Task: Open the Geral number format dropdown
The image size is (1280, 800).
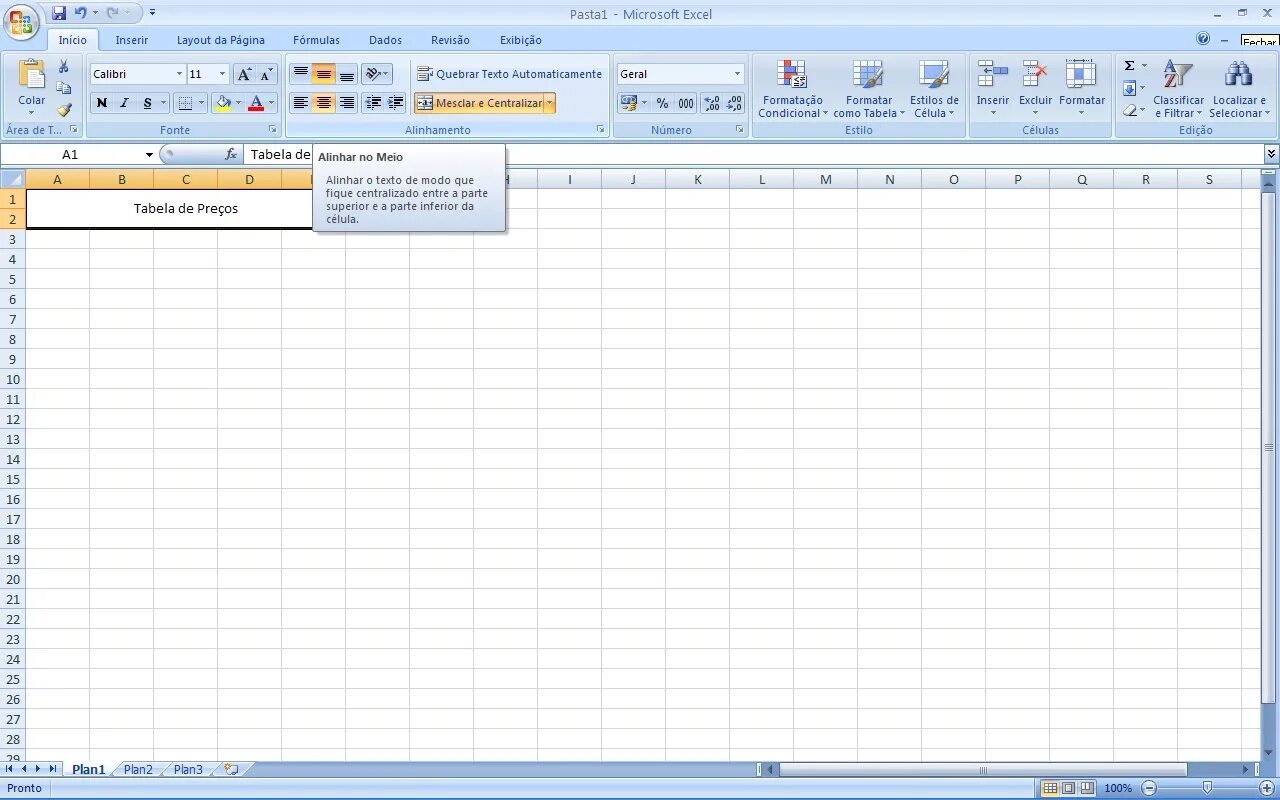Action: tap(737, 74)
